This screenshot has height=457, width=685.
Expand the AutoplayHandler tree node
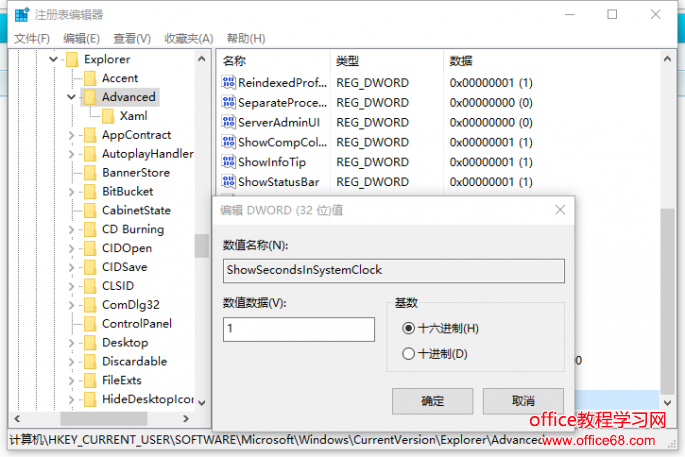(x=71, y=154)
